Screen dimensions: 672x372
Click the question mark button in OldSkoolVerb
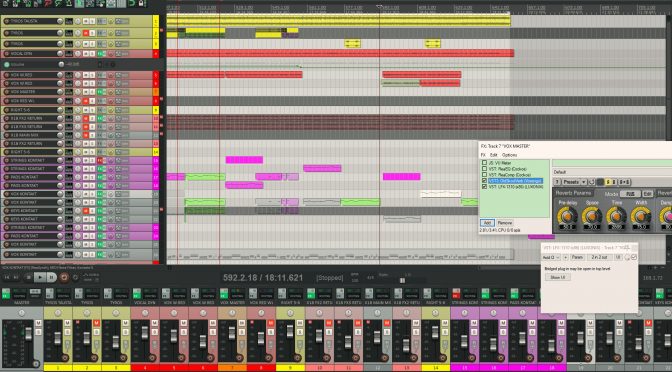pos(557,182)
